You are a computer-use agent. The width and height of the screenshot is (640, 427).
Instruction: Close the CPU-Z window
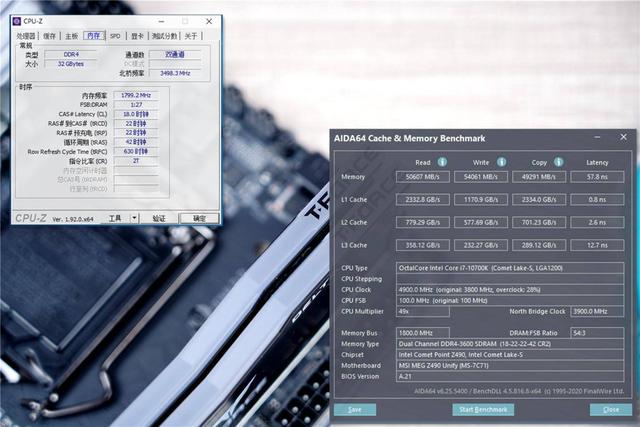209,21
